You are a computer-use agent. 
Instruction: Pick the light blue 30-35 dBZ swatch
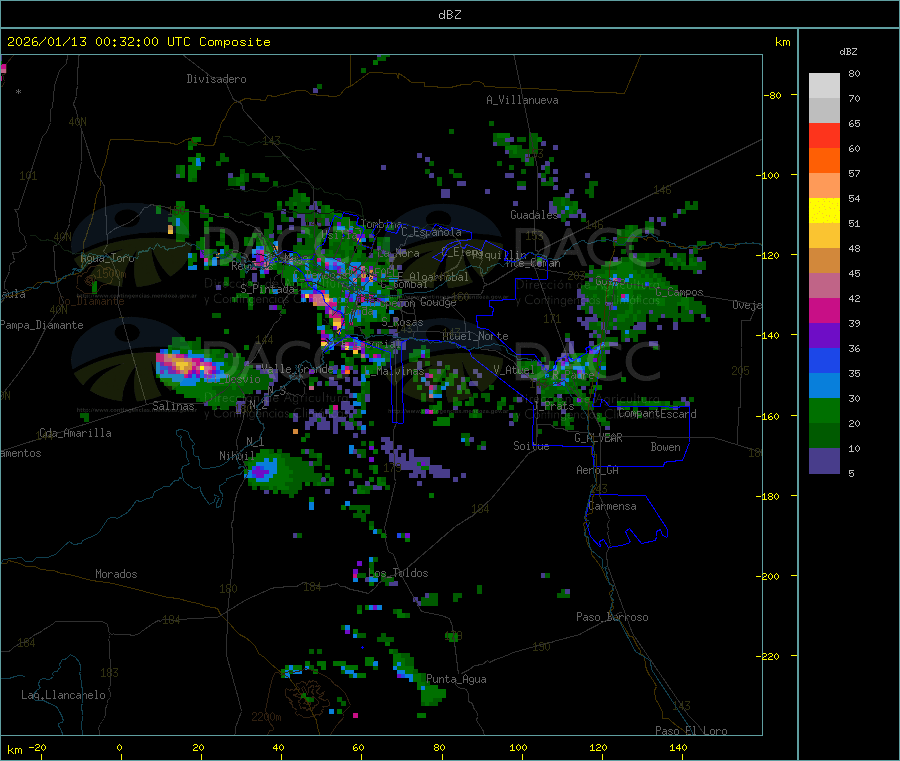coord(824,386)
